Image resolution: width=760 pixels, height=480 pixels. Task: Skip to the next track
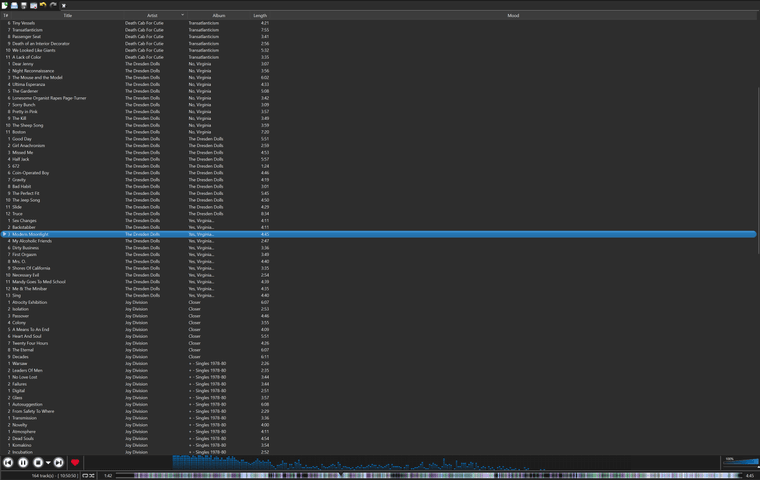coord(58,463)
